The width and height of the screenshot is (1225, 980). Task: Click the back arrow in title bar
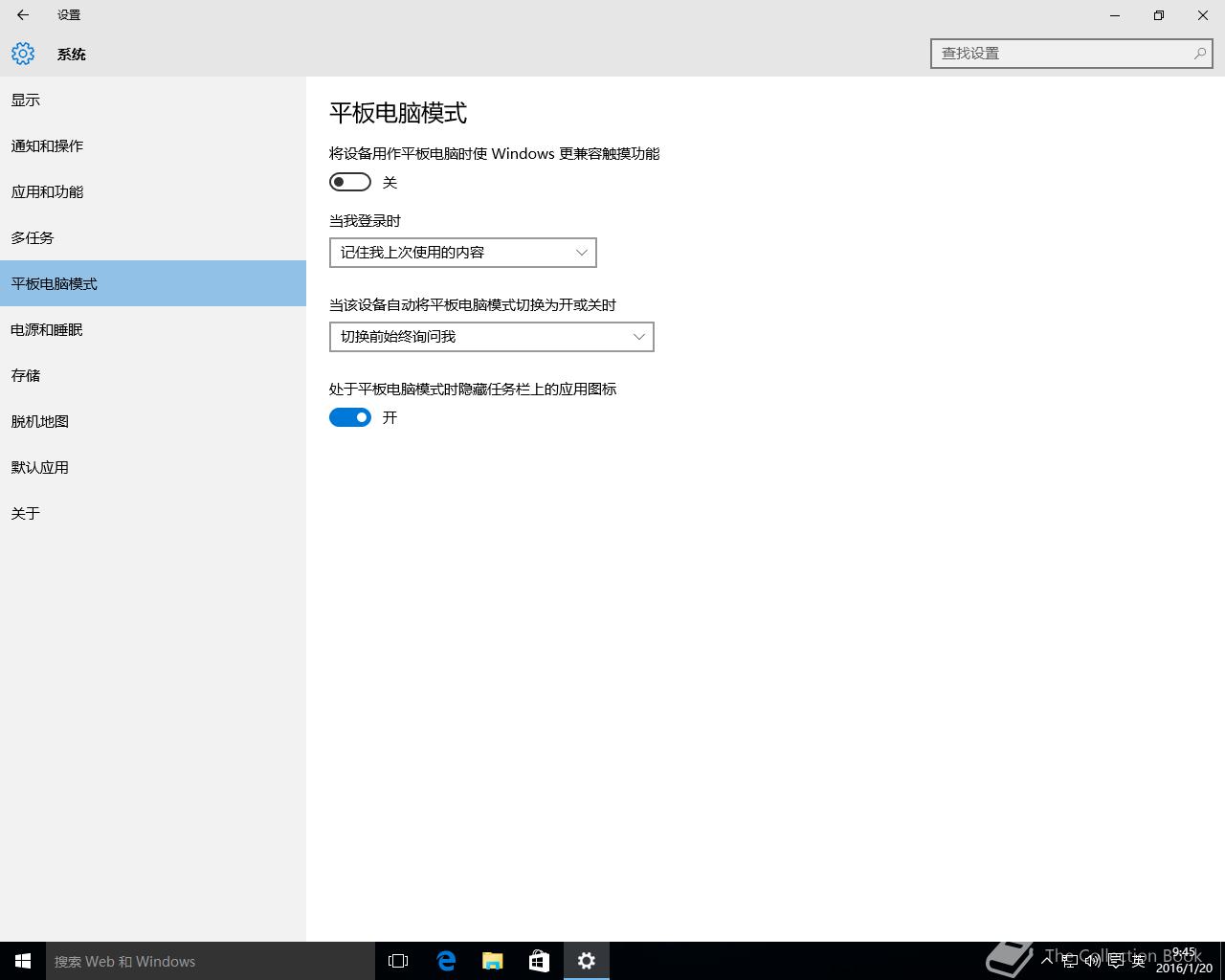23,15
